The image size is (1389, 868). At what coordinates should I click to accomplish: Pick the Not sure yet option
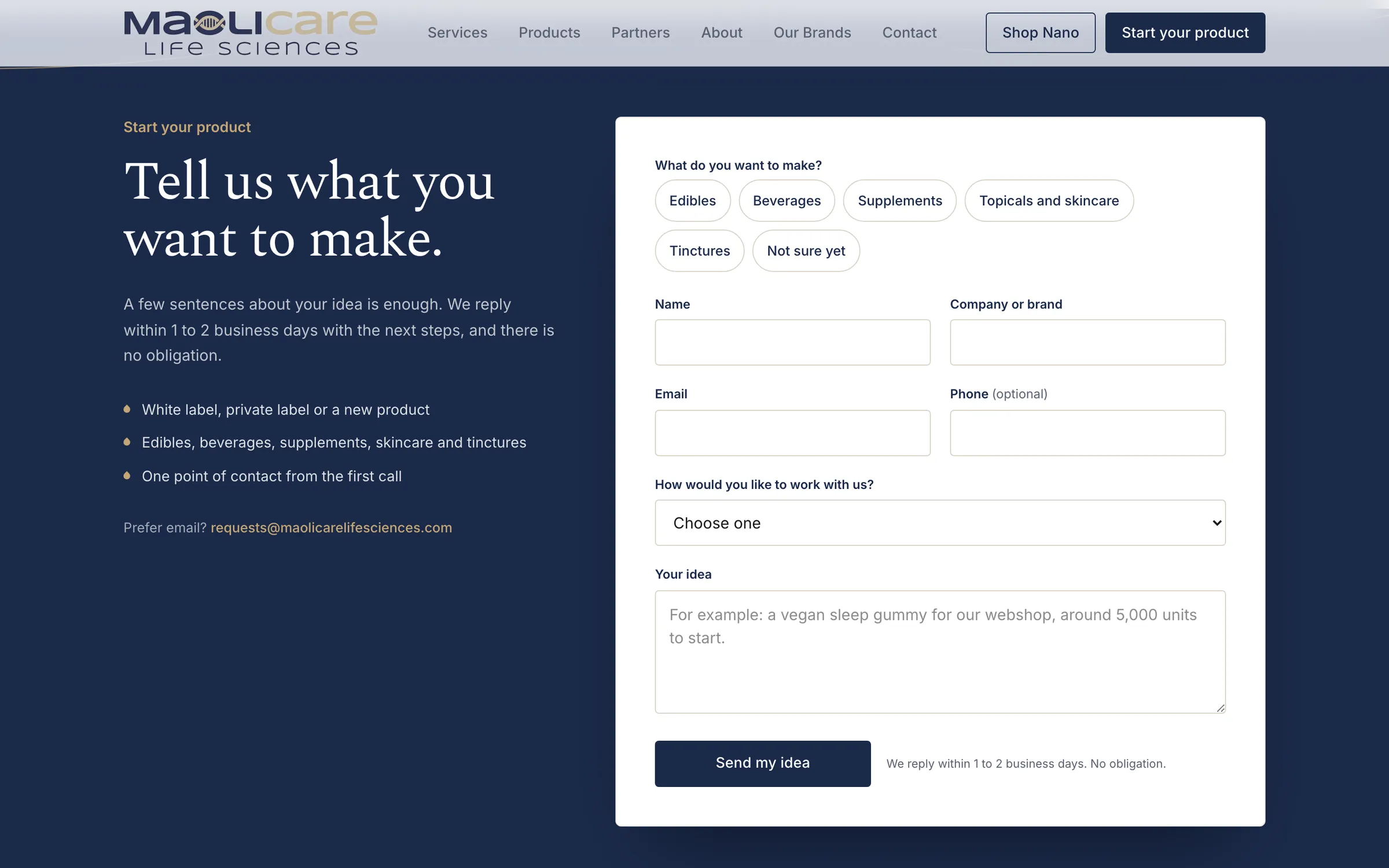click(806, 251)
